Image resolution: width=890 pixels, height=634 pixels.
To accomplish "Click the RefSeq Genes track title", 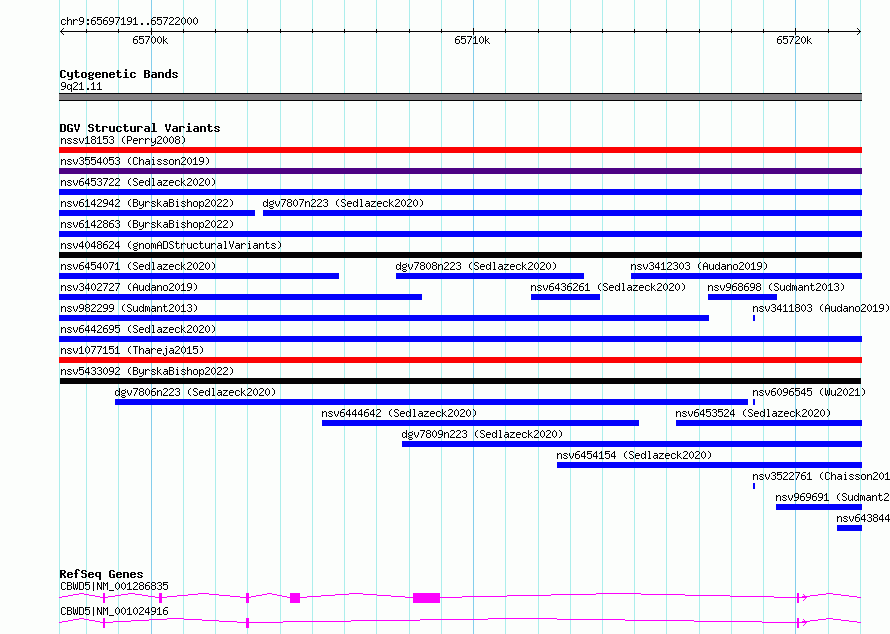I will (101, 574).
